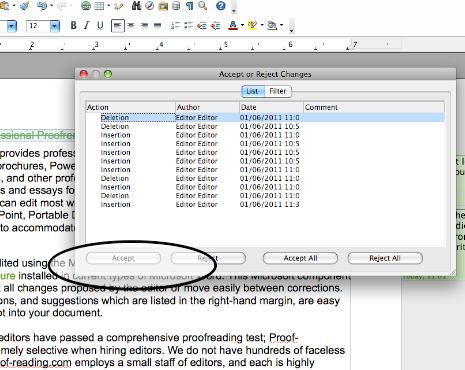Screen dimensions: 465x370
Task: Click the Accept All button
Action: [x=300, y=258]
